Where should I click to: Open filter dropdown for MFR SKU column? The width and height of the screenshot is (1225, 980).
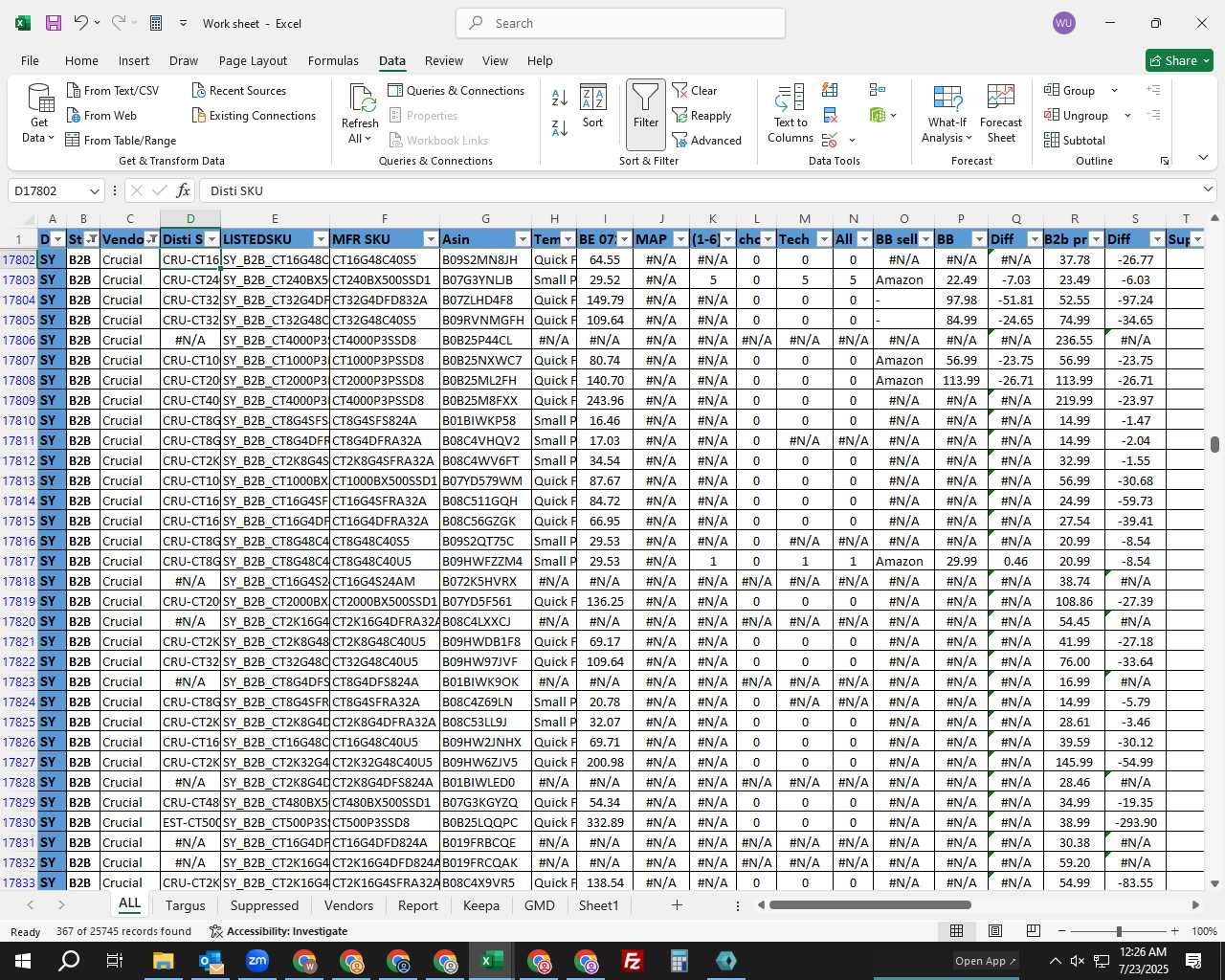click(x=431, y=239)
